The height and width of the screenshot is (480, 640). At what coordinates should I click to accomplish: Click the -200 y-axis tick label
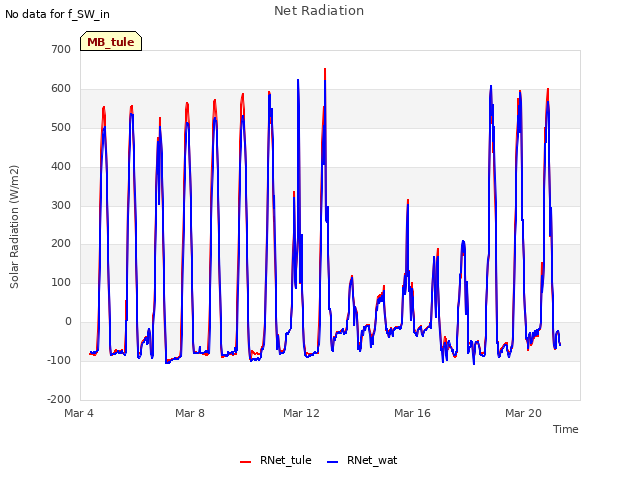59,399
